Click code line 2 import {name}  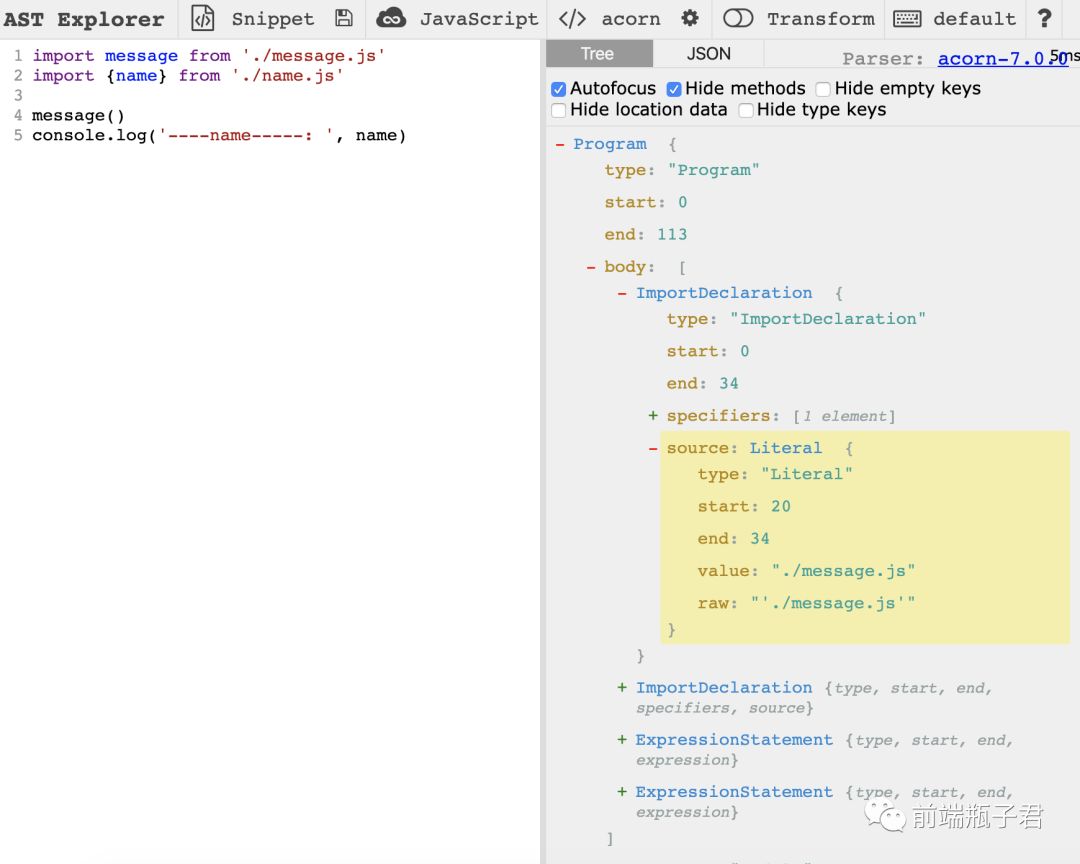click(187, 76)
